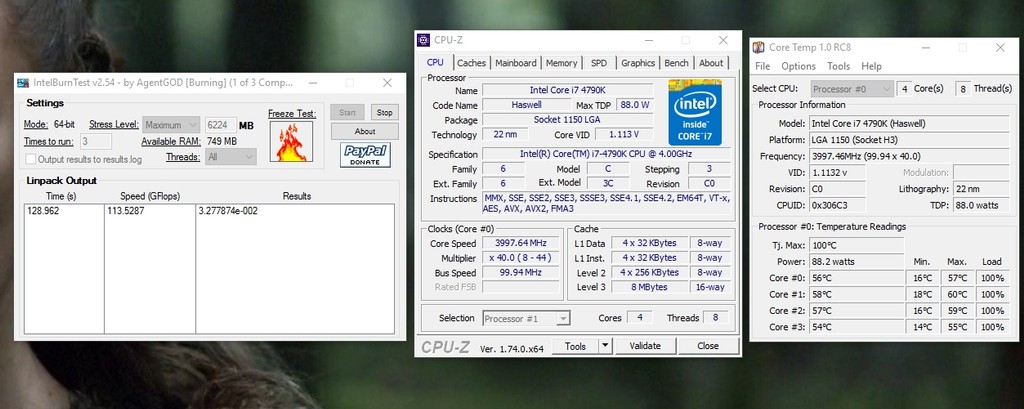Click the CPU-Z title bar icon

tap(424, 41)
